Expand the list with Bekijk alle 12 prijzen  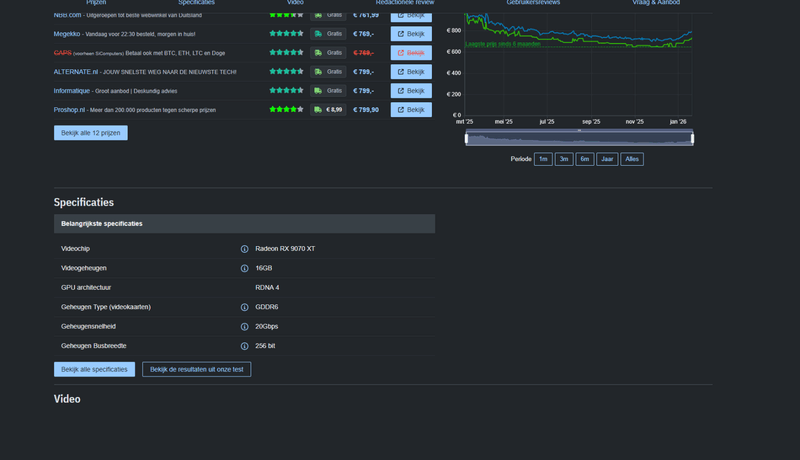[91, 133]
